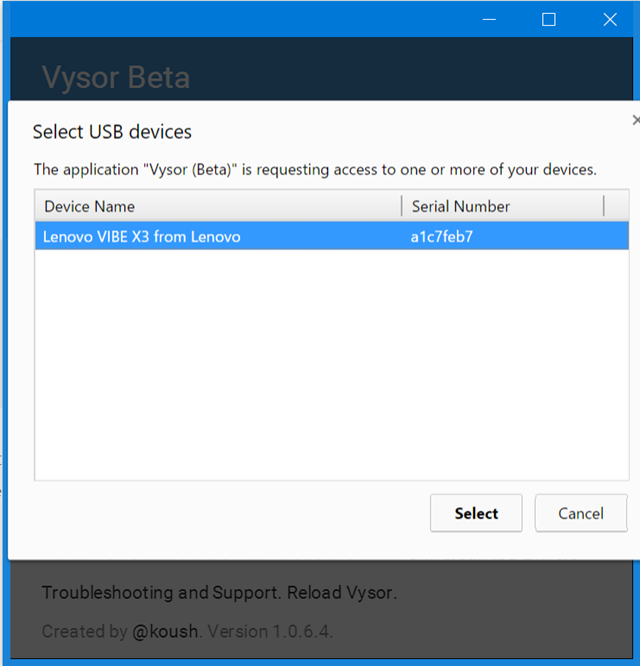The width and height of the screenshot is (640, 666).
Task: Minimize the Vysor window
Action: tap(489, 20)
